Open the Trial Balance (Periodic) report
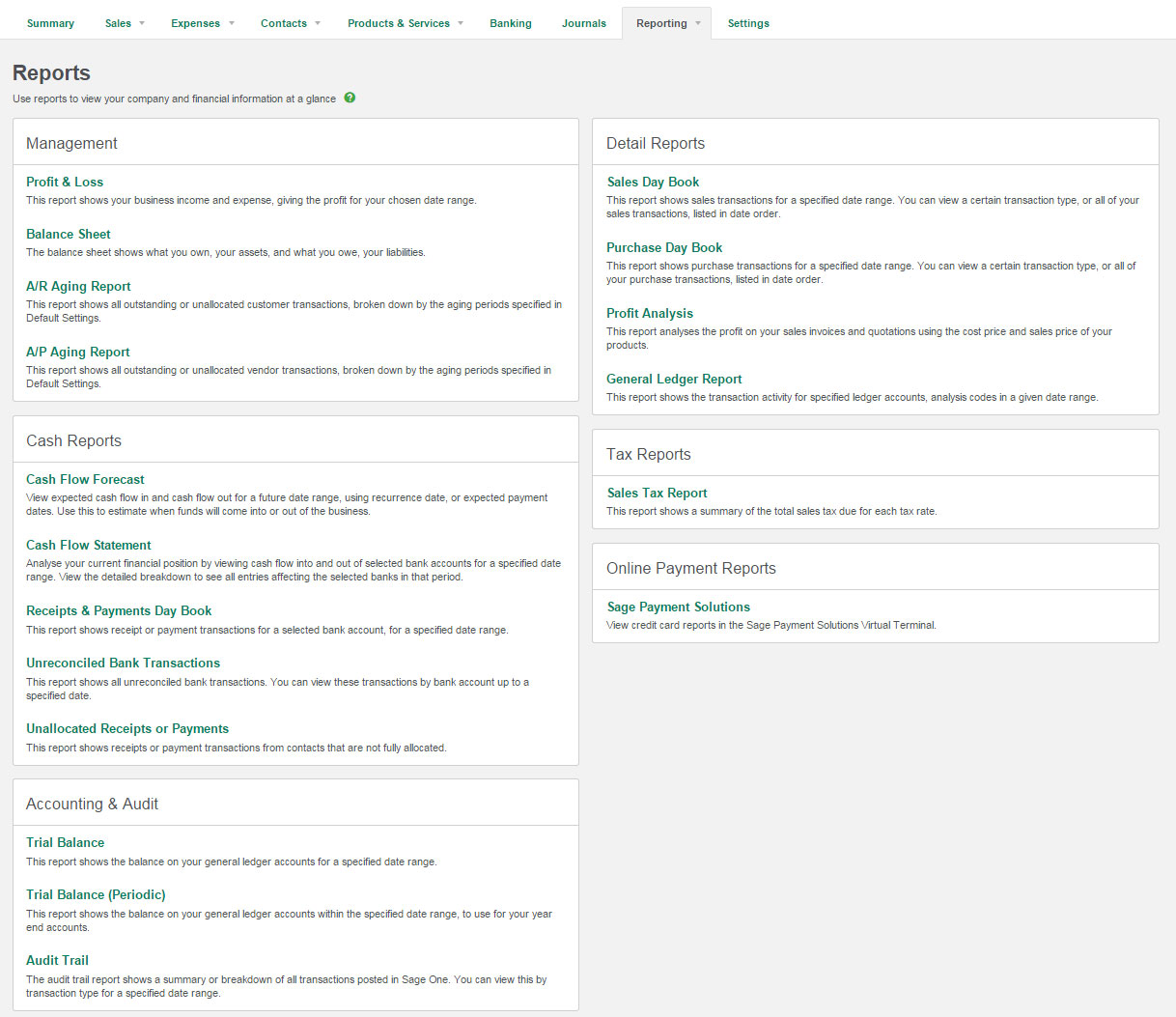The width and height of the screenshot is (1176, 1017). [x=96, y=894]
